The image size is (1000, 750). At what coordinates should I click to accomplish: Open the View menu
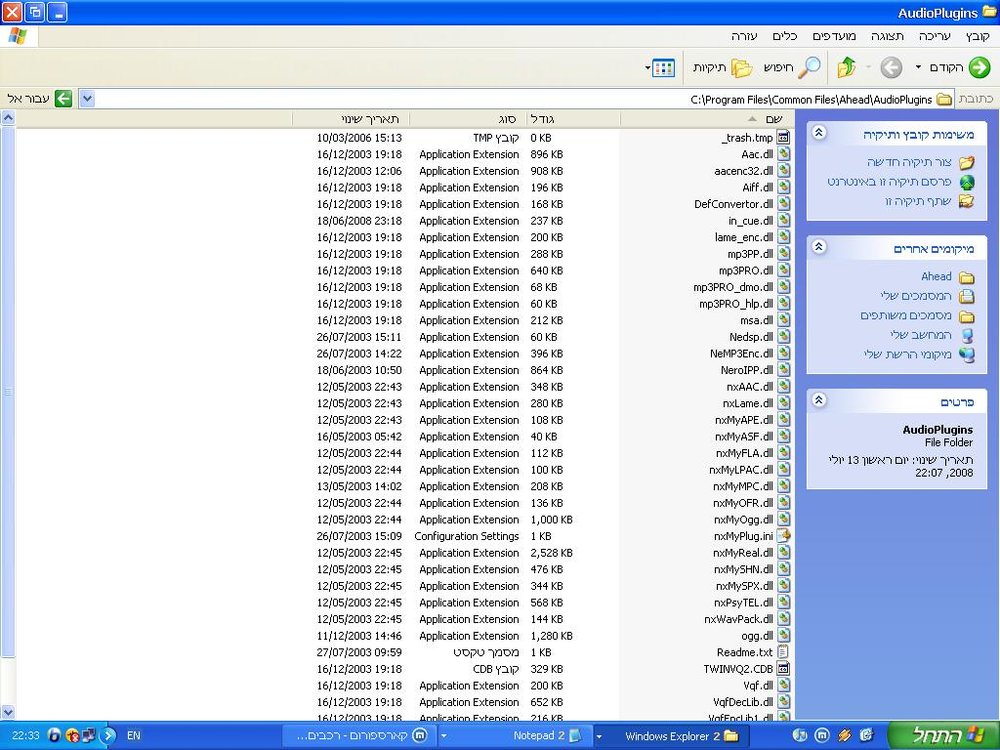pos(887,36)
